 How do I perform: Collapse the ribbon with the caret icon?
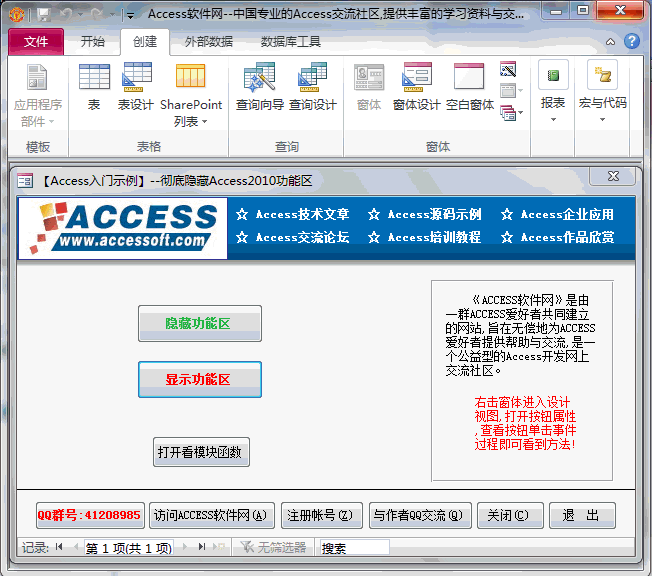[610, 42]
